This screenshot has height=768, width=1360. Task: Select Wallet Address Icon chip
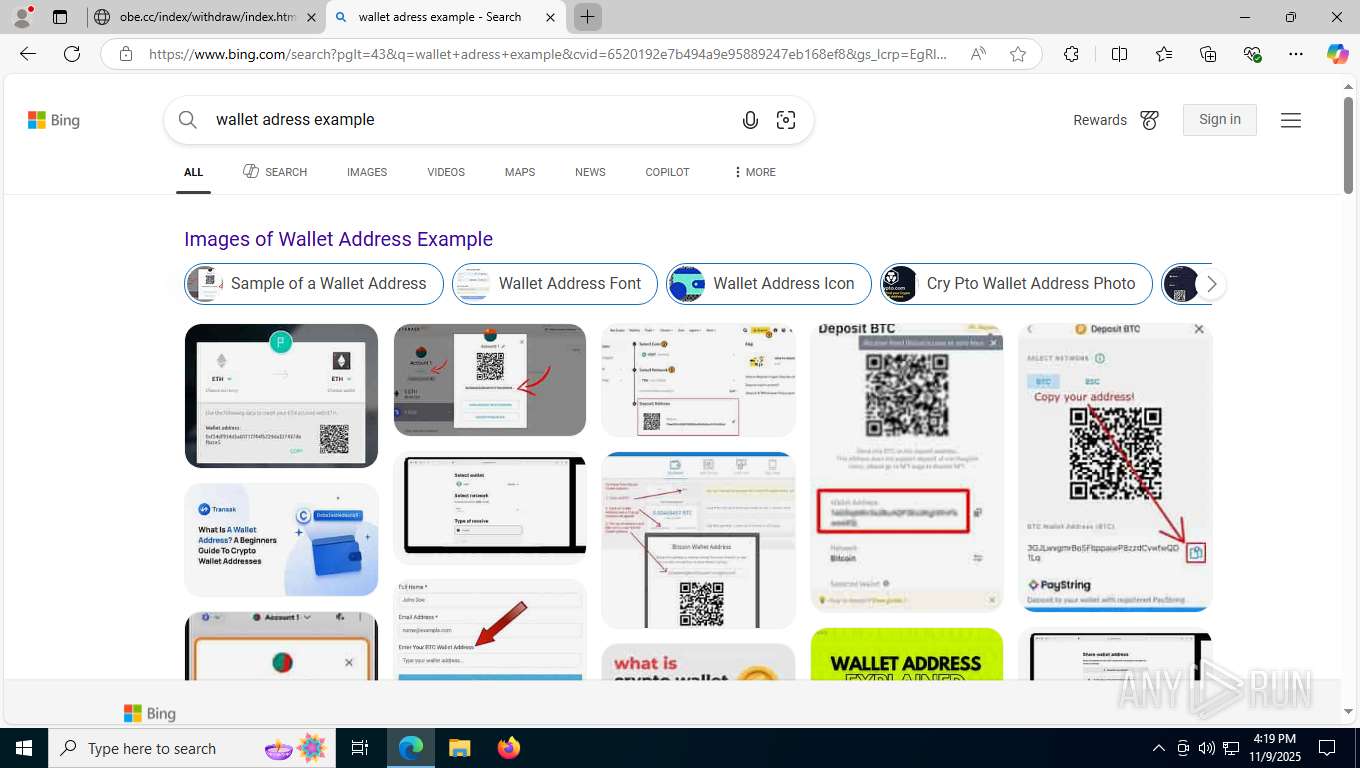[x=769, y=284]
